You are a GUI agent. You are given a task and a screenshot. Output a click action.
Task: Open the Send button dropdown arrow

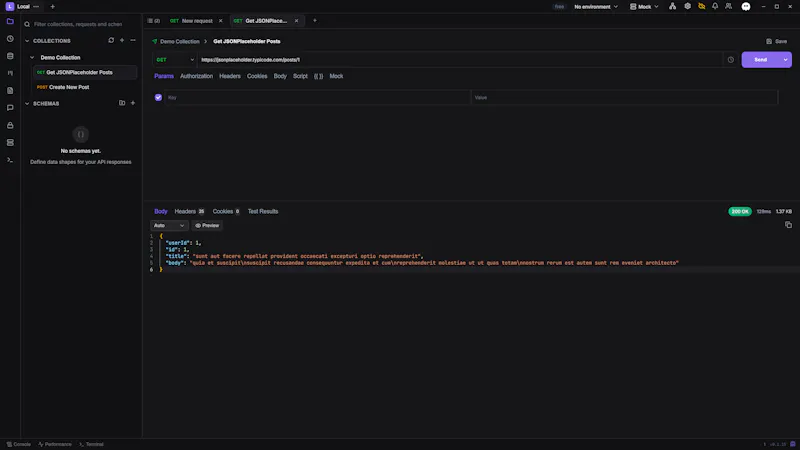[x=785, y=60]
